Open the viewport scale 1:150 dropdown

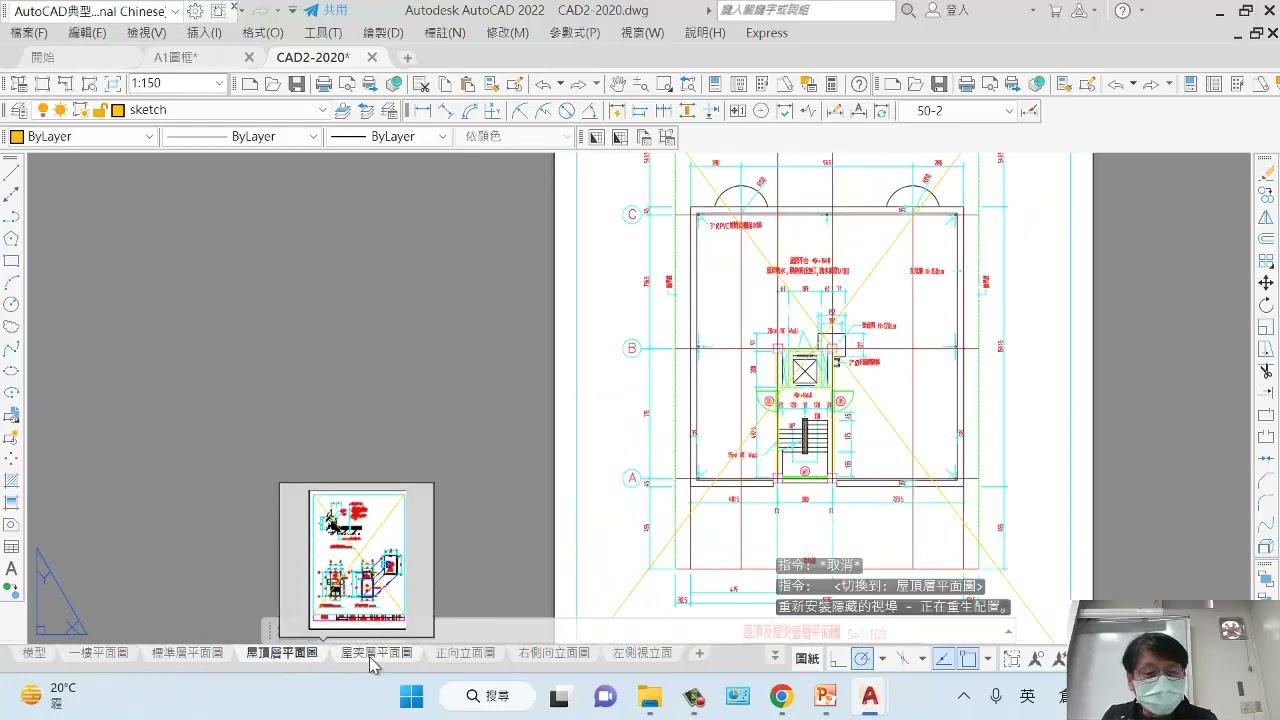(x=219, y=84)
